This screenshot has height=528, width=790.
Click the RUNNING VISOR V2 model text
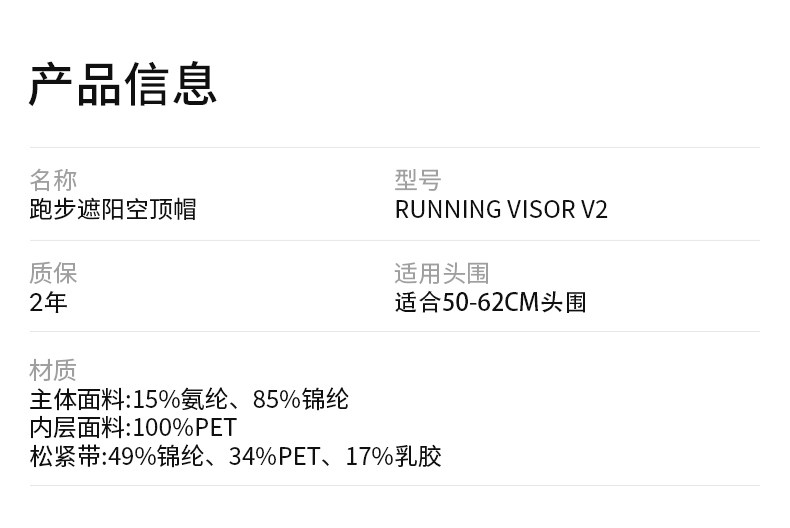500,210
